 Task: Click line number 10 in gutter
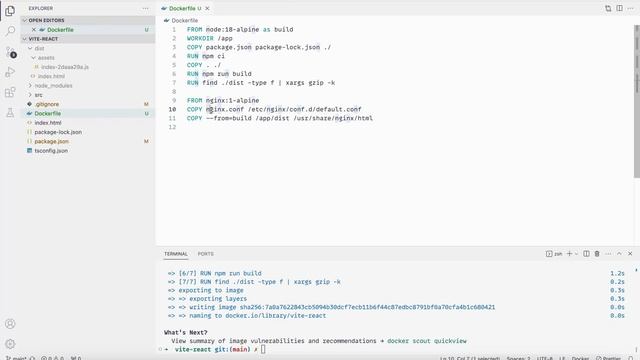coord(172,109)
